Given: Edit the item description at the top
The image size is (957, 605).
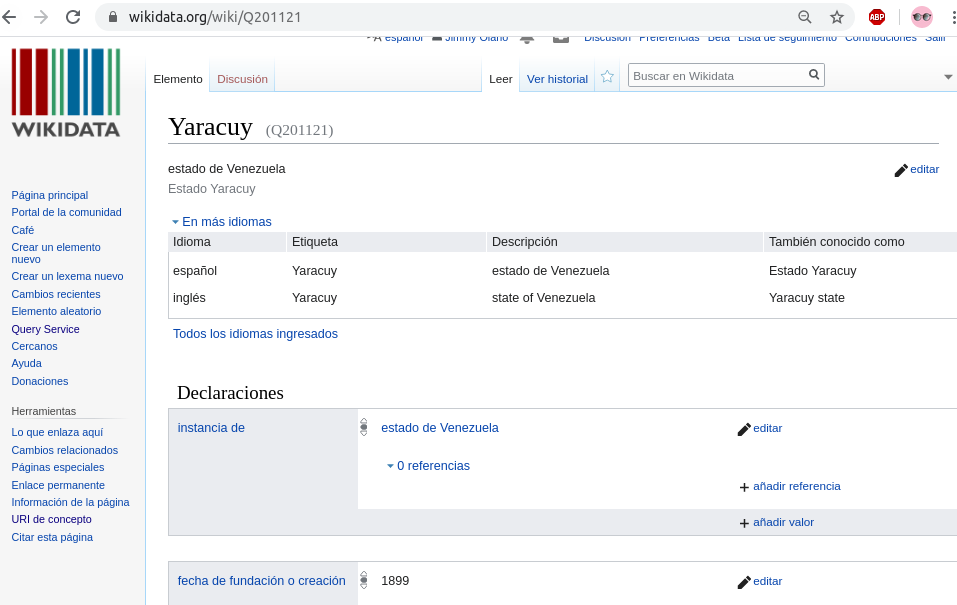Looking at the screenshot, I should pos(916,170).
